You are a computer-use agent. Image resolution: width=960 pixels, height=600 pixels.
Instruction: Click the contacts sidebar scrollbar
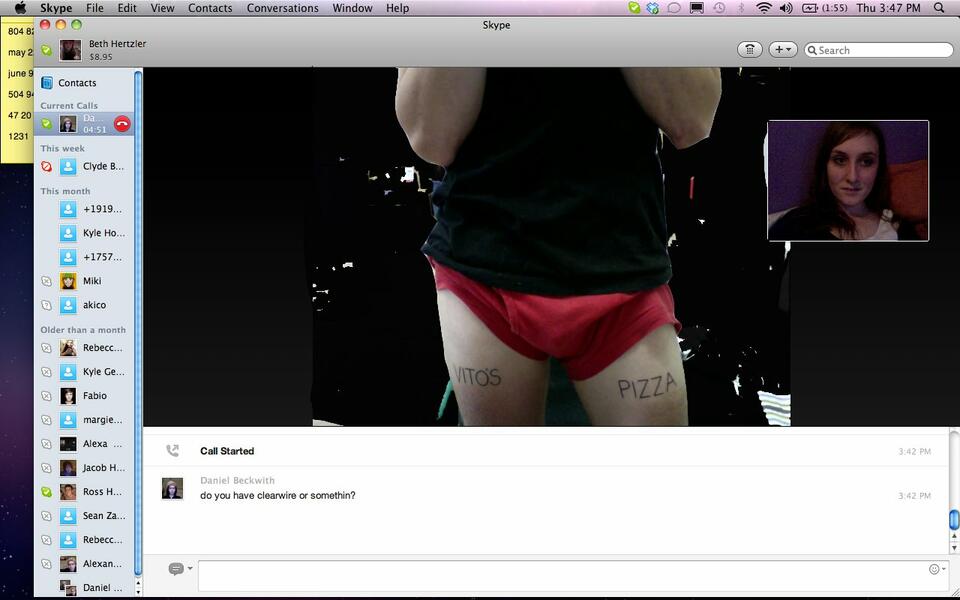tap(138, 324)
